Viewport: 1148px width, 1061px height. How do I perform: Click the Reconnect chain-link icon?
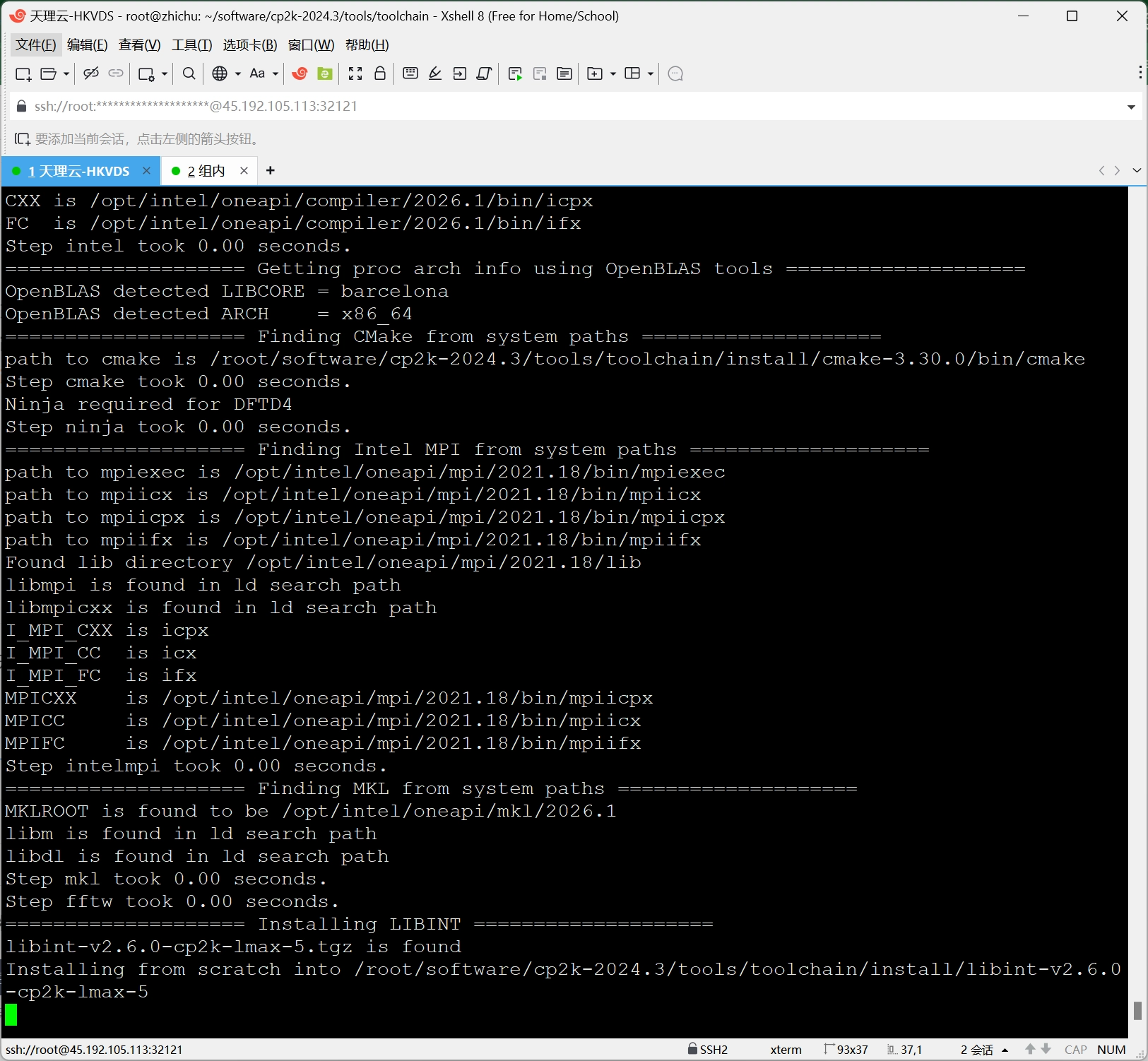[116, 73]
